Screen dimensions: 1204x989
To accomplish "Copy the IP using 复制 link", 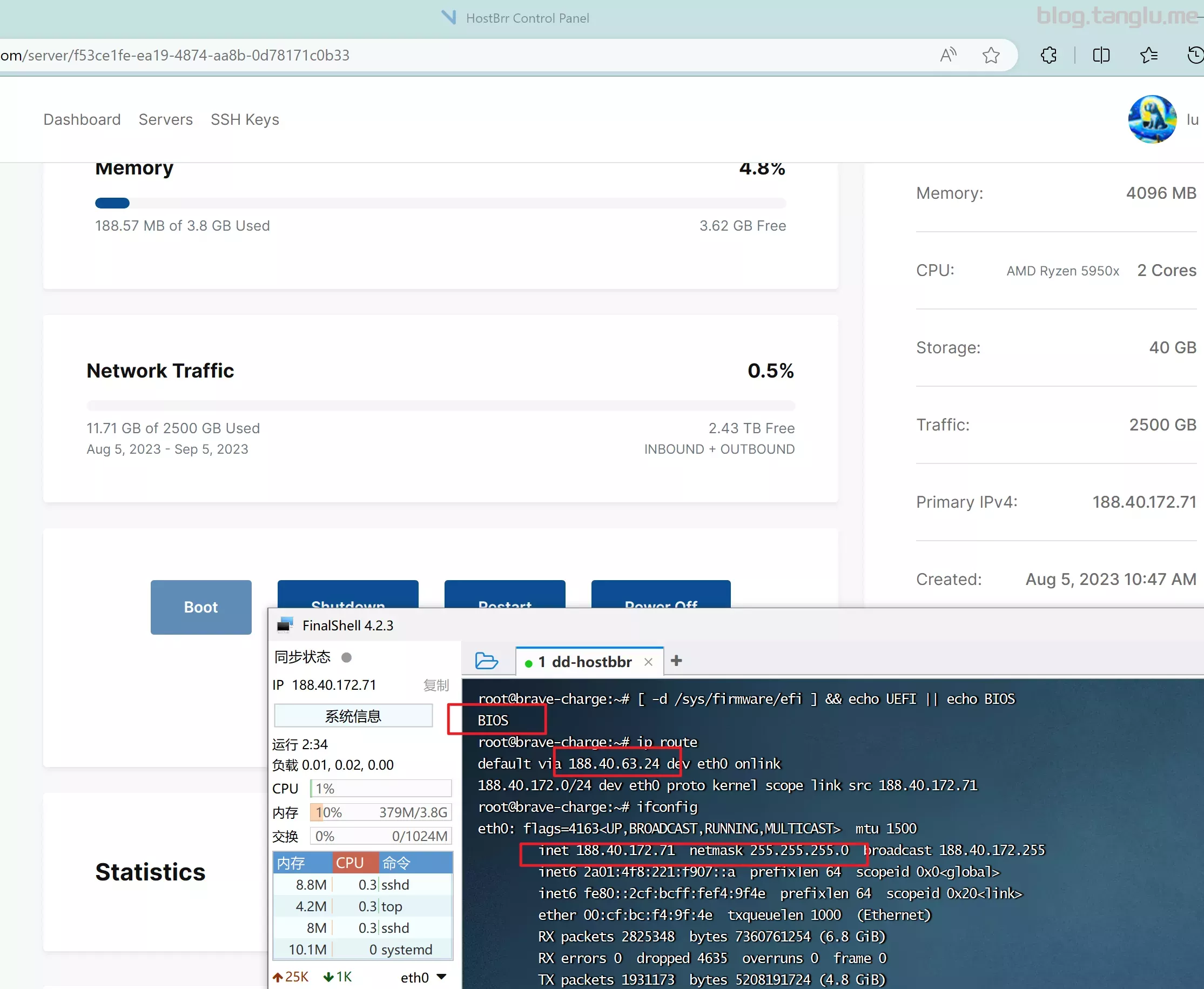I will pos(436,685).
